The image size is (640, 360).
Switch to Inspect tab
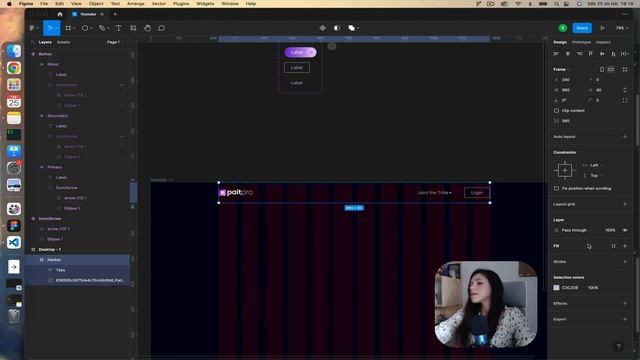tap(603, 42)
